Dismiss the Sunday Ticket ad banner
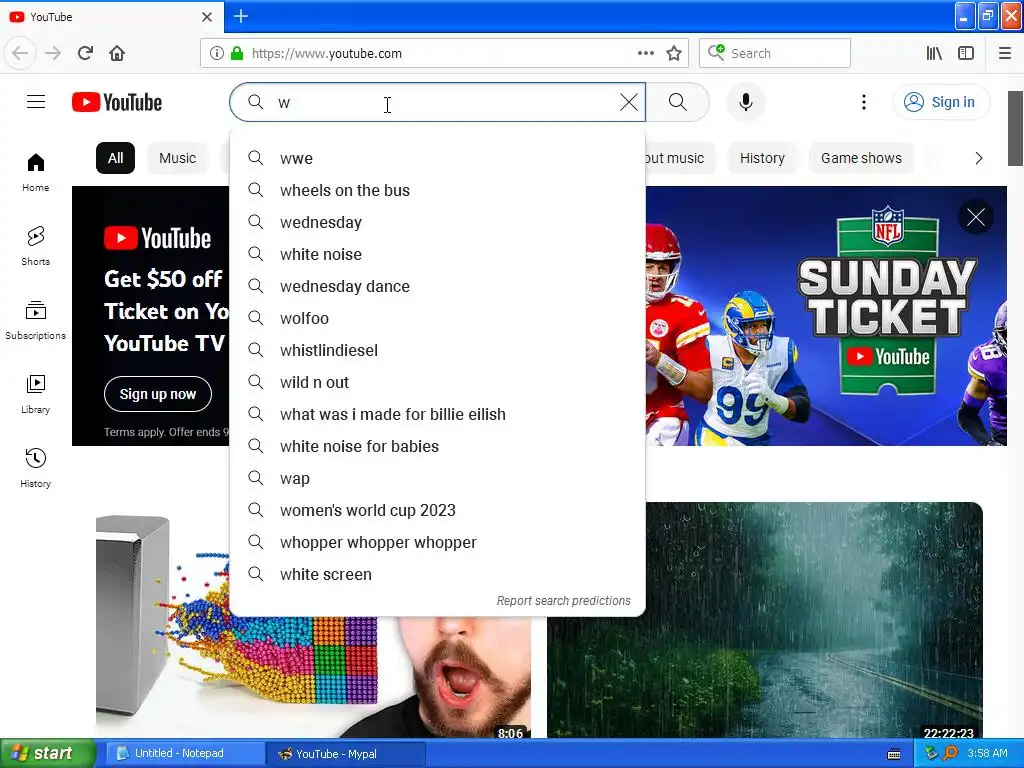 (976, 217)
